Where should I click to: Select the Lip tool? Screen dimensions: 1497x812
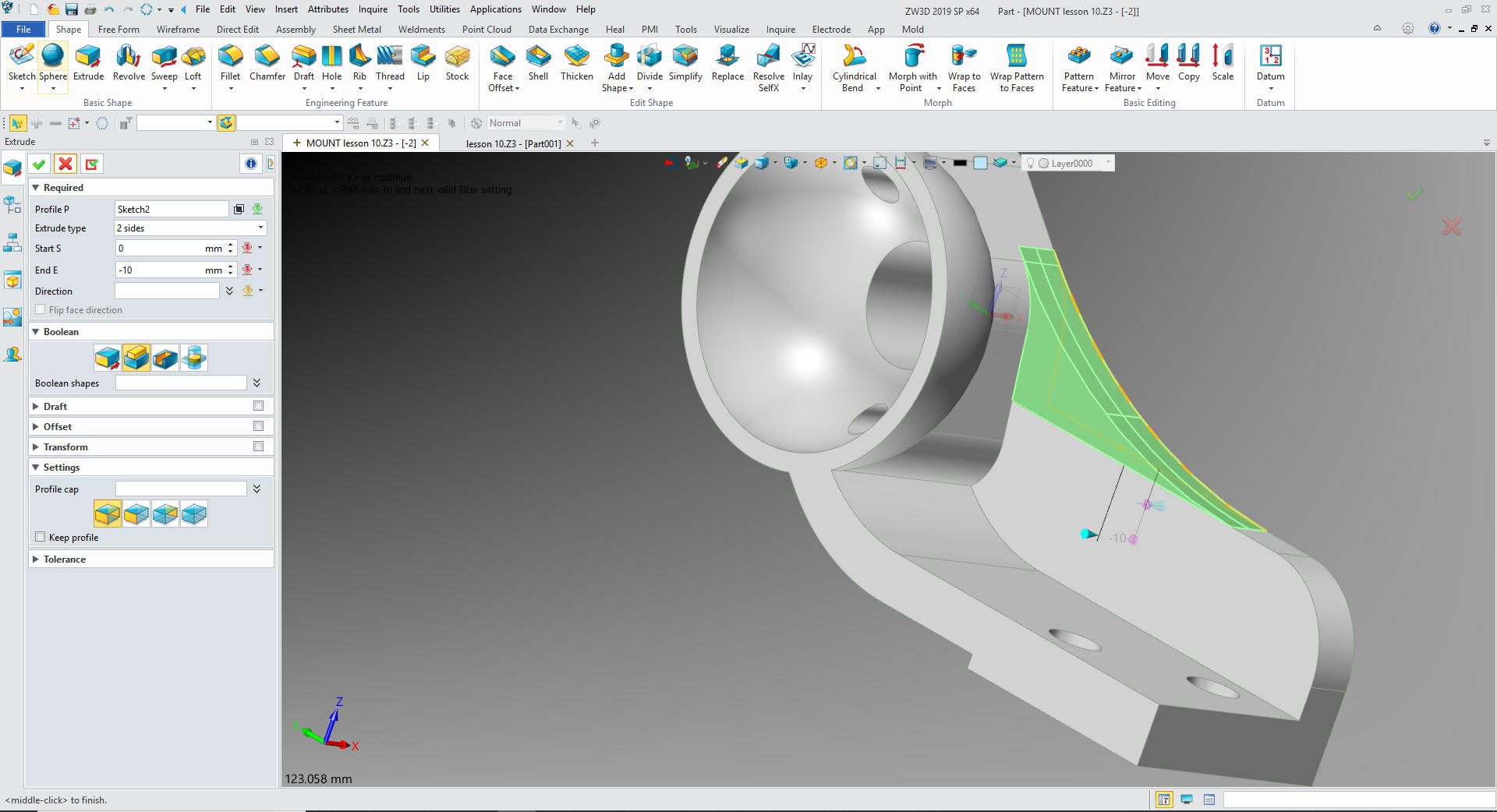[x=423, y=62]
